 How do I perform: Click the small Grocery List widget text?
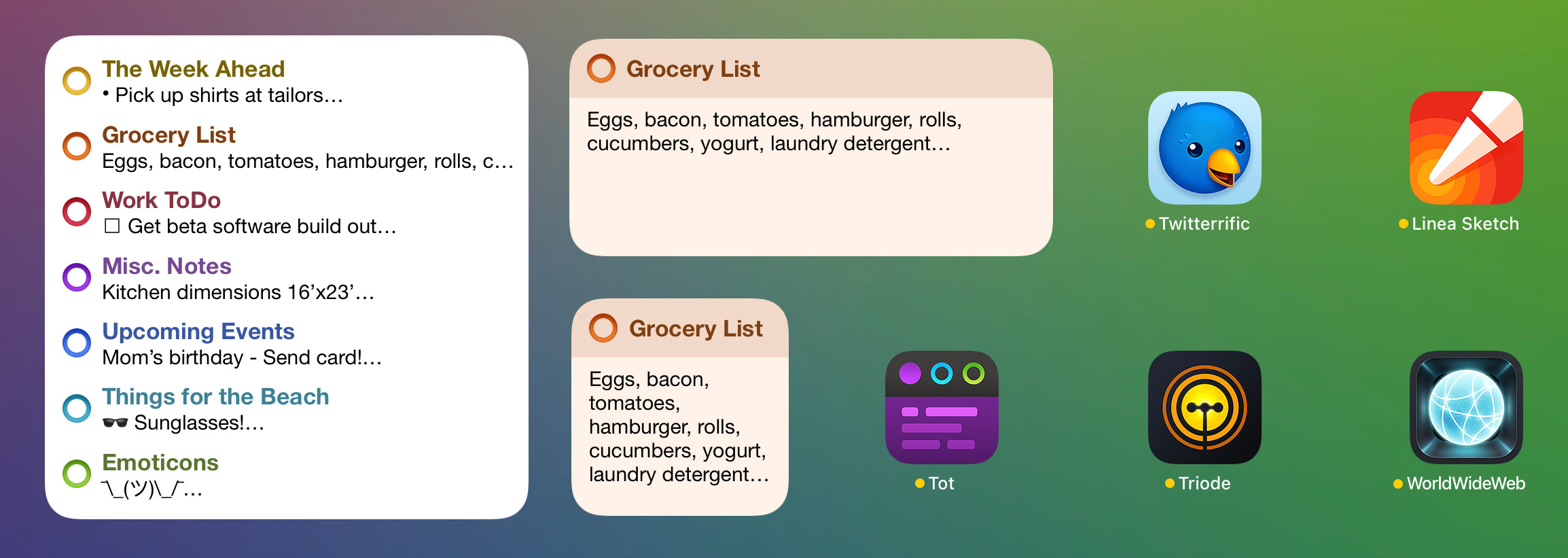pos(678,427)
